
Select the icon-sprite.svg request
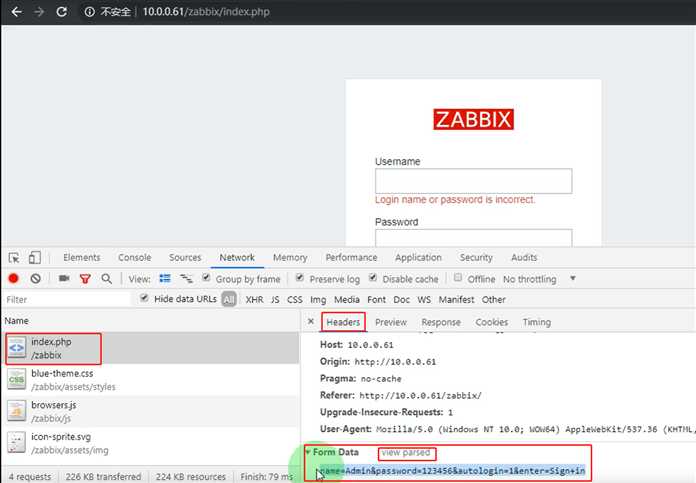(x=151, y=443)
